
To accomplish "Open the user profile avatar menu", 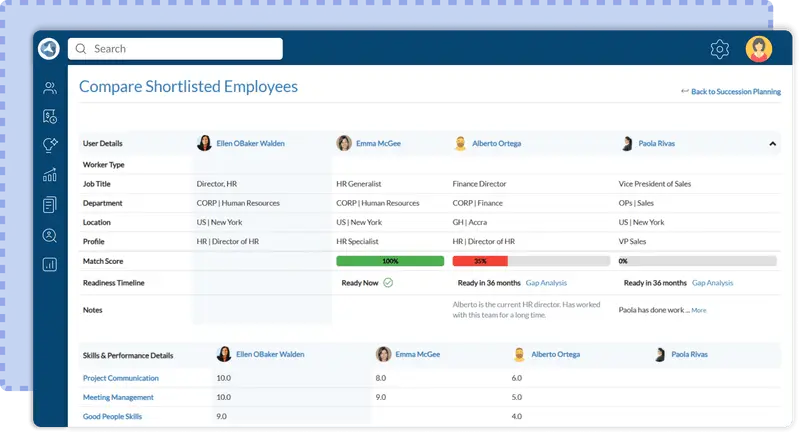I will click(759, 49).
